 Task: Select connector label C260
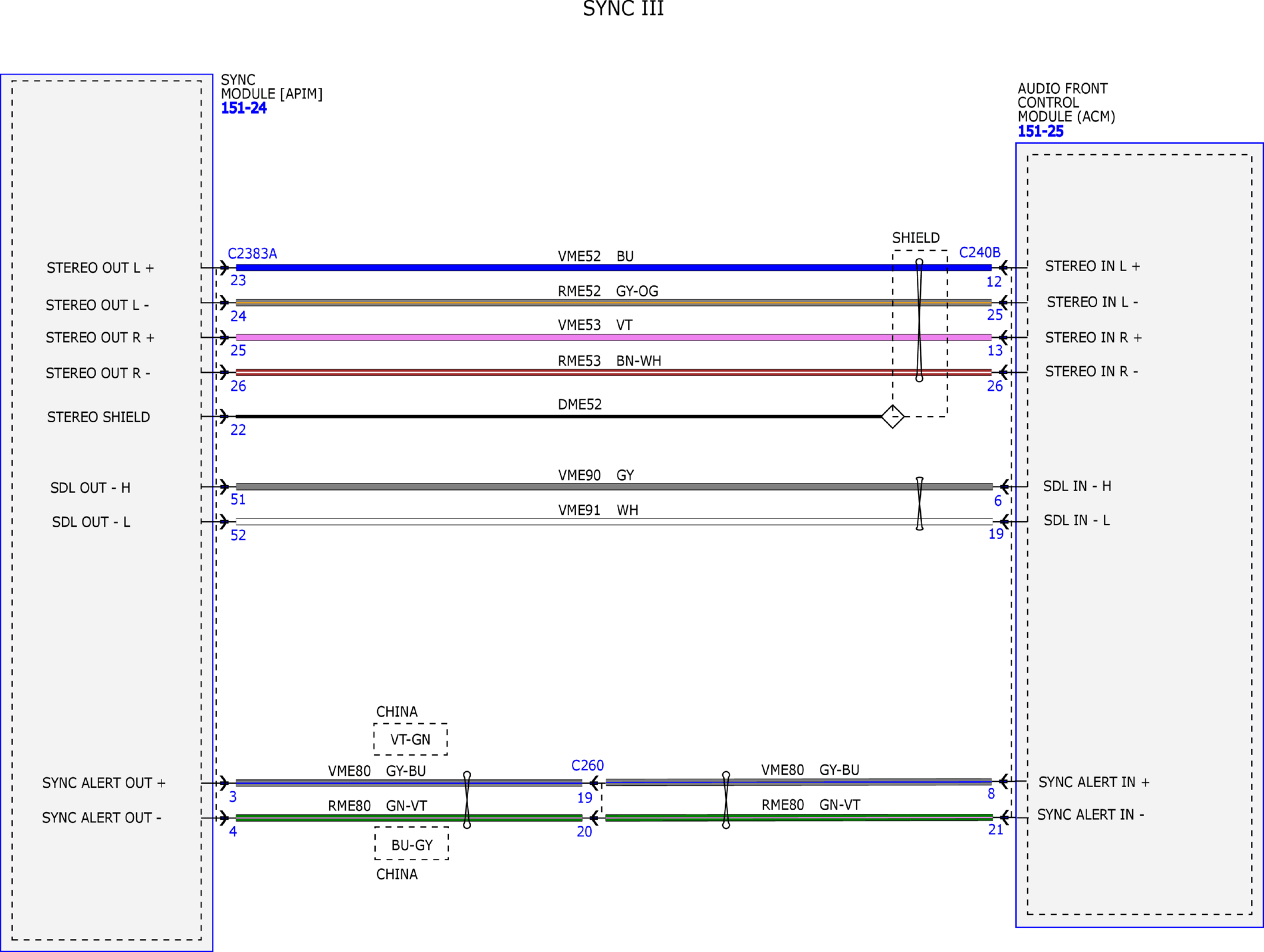point(587,765)
